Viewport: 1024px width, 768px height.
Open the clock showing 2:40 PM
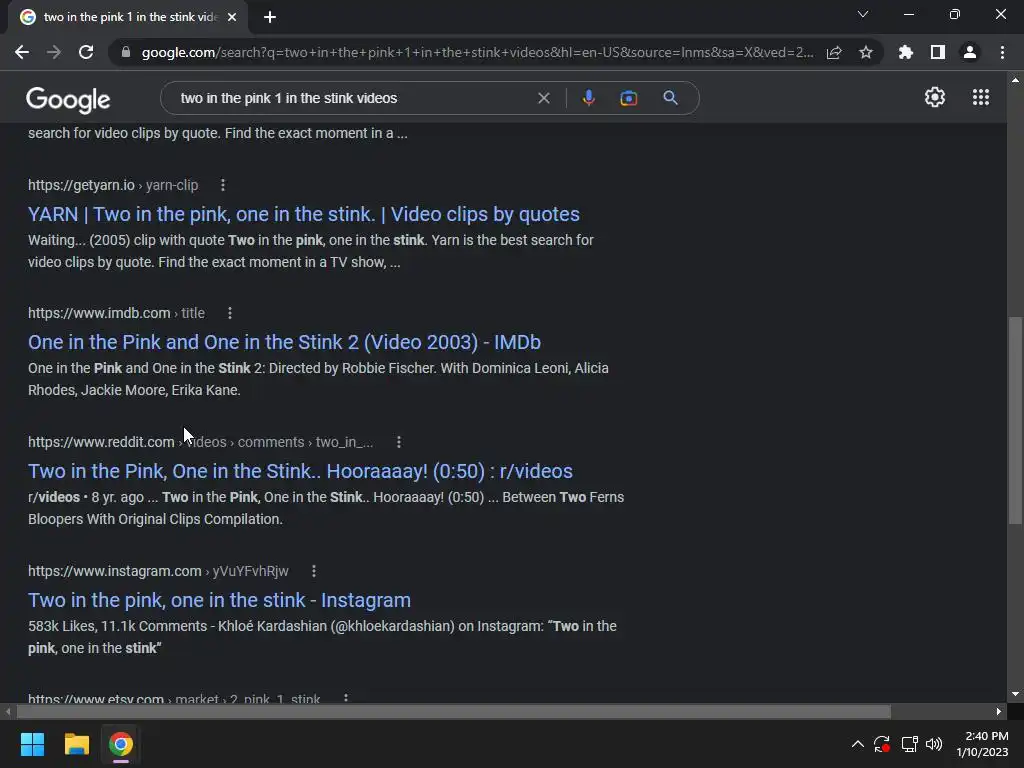982,744
